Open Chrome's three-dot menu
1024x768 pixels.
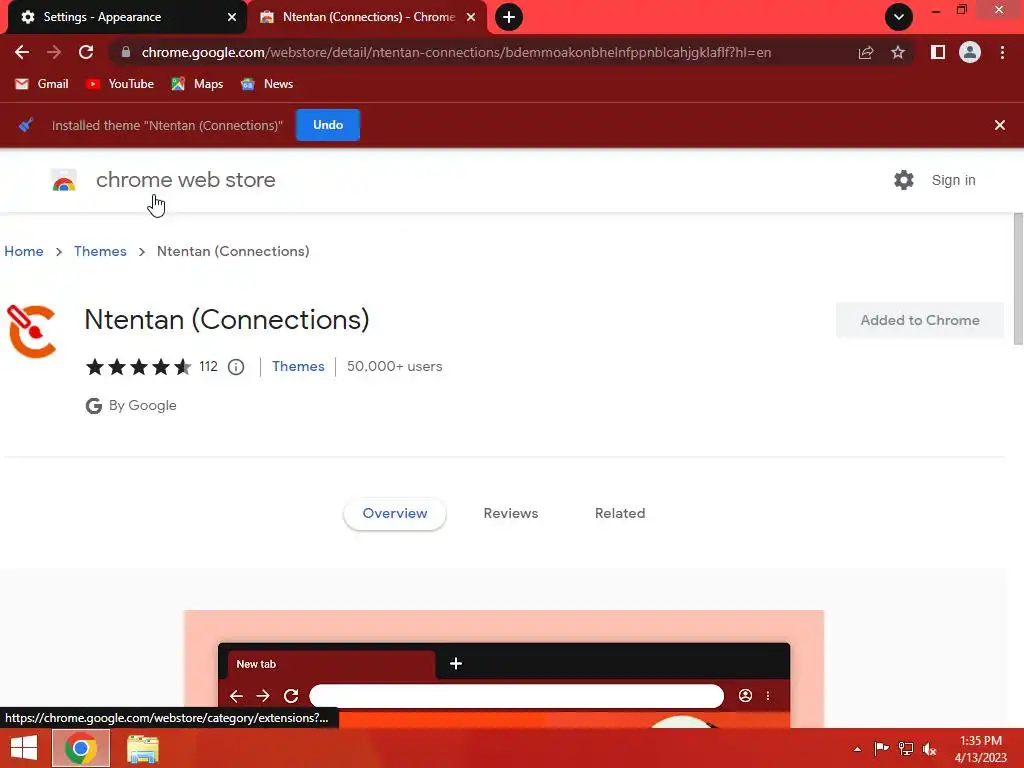point(1002,52)
